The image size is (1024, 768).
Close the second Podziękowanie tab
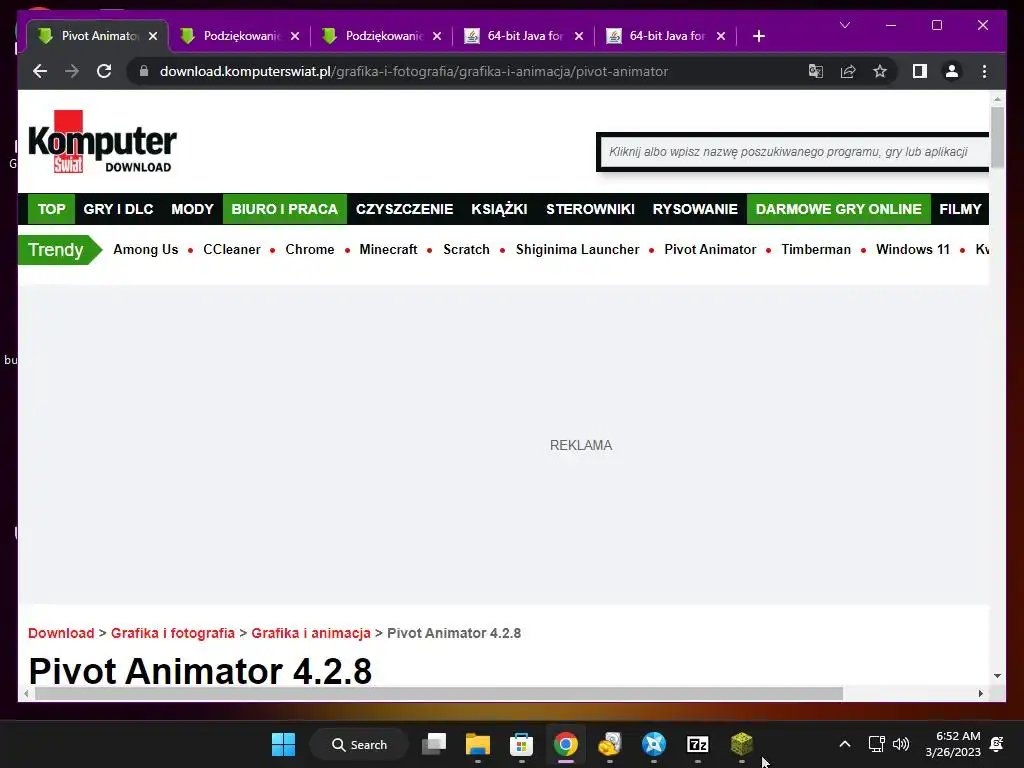point(437,36)
